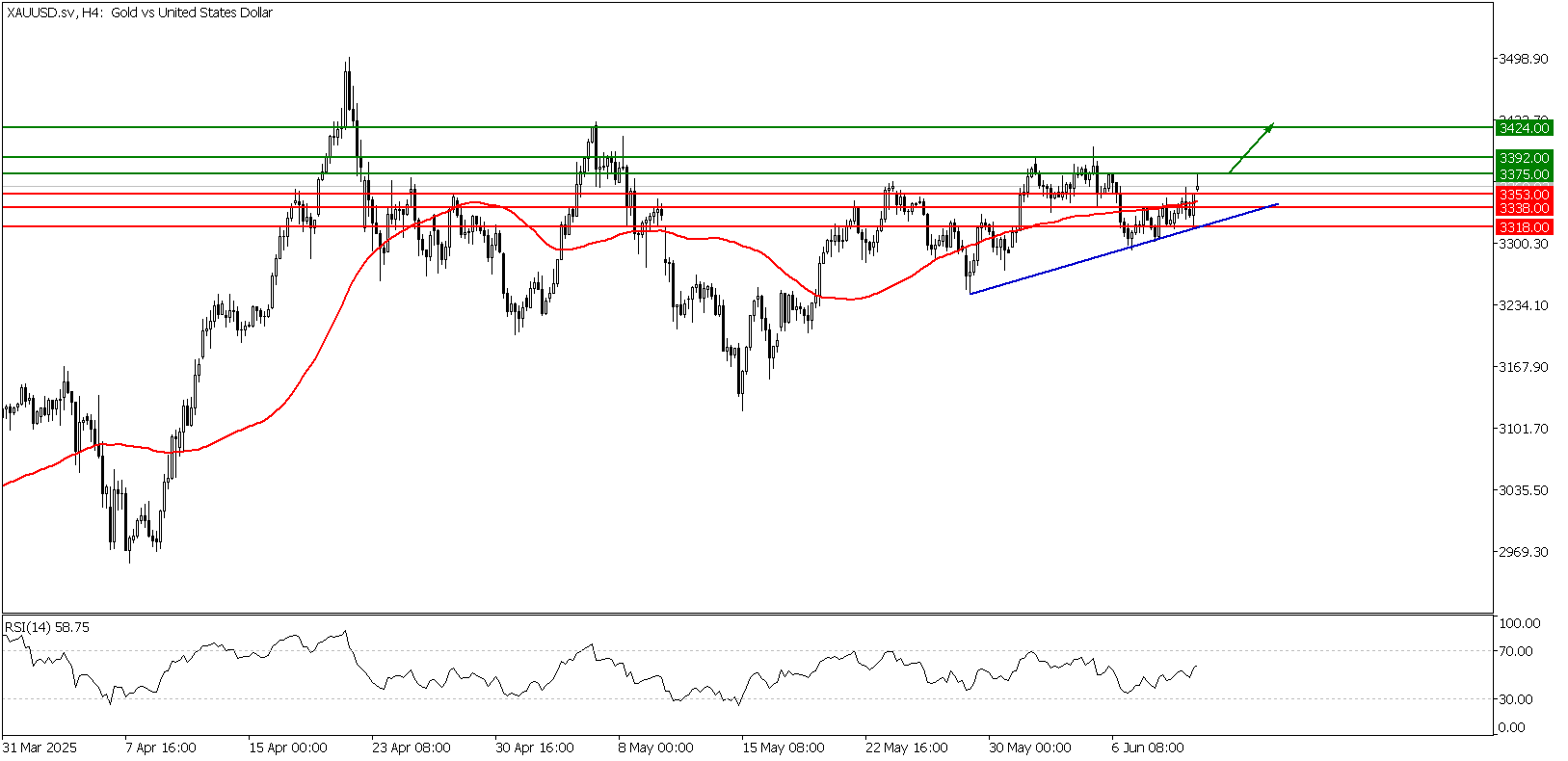Select the 8 May 00:00 time marker
This screenshot has height=761, width=1568.
[655, 748]
